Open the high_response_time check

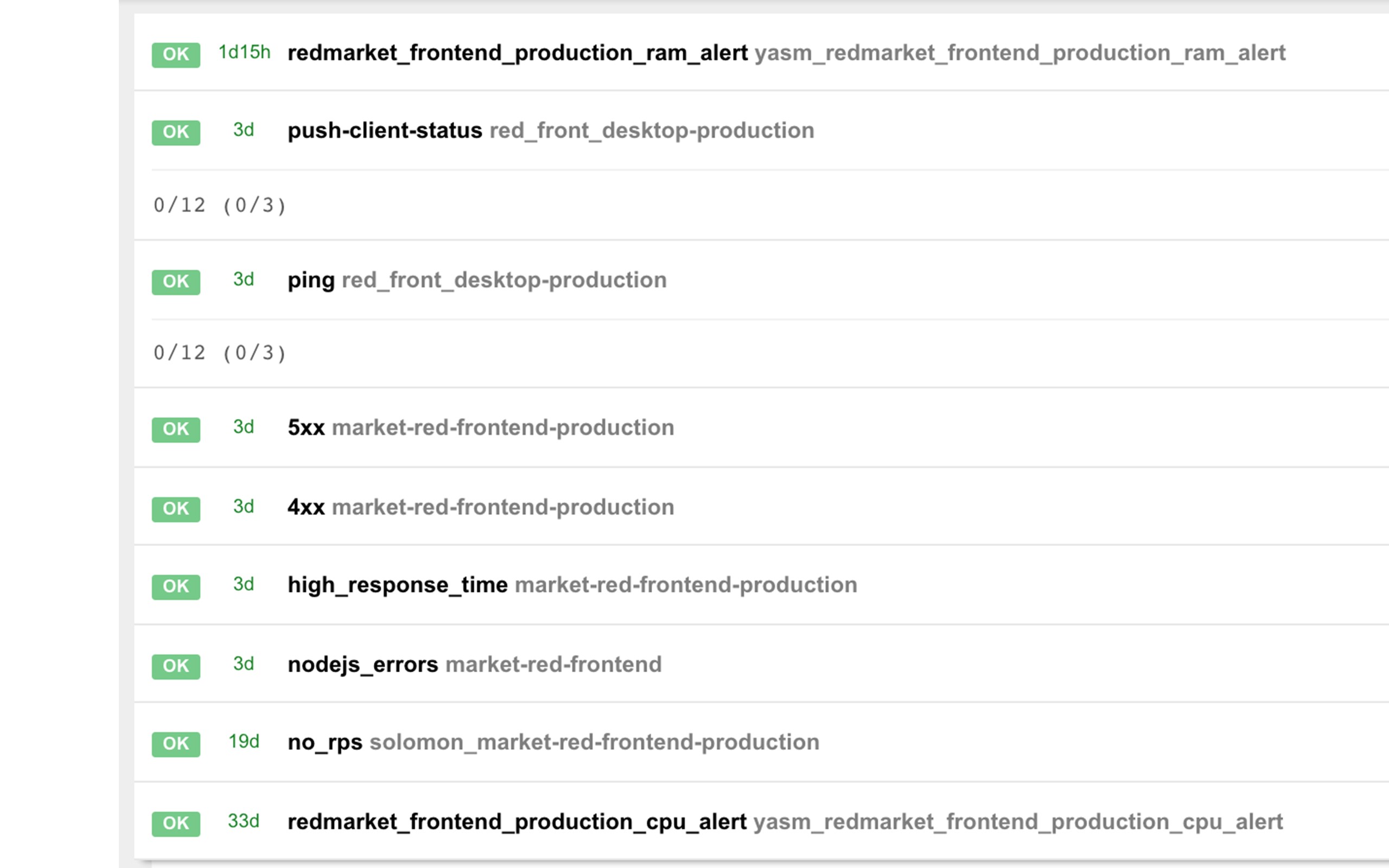click(397, 585)
